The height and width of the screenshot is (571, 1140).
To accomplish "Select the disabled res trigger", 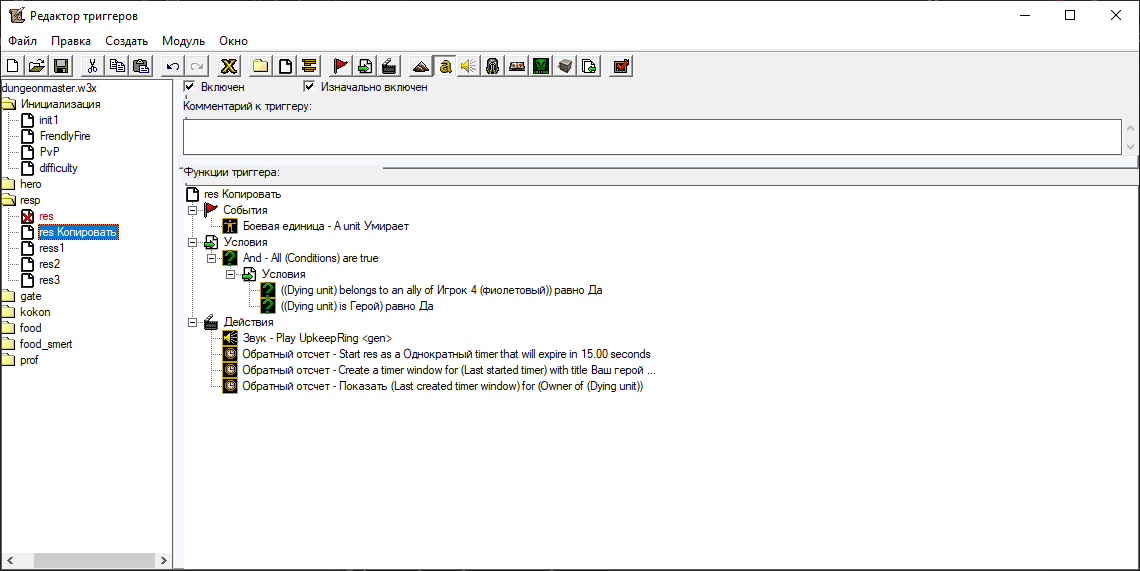I will [x=46, y=216].
